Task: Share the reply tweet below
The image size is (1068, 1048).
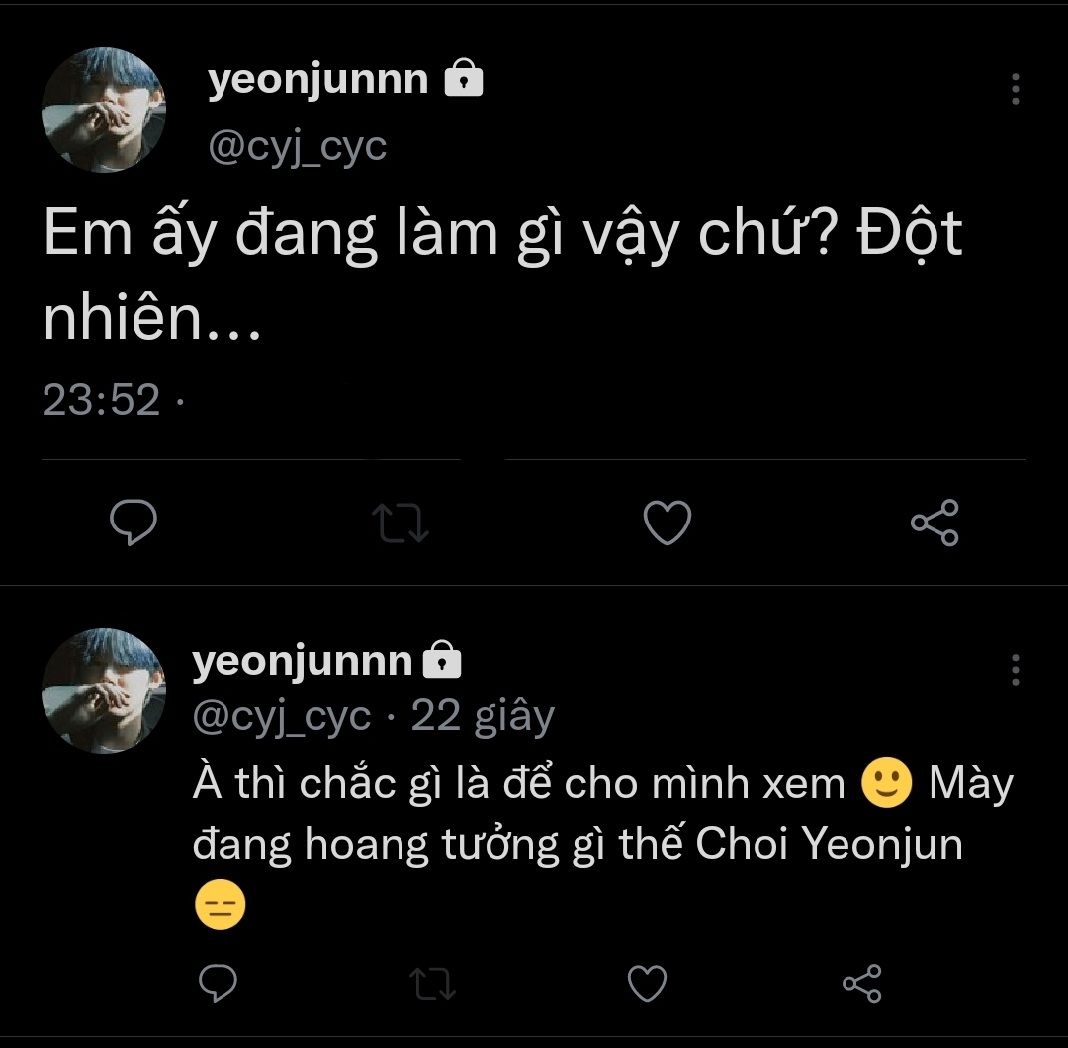Action: click(x=862, y=984)
